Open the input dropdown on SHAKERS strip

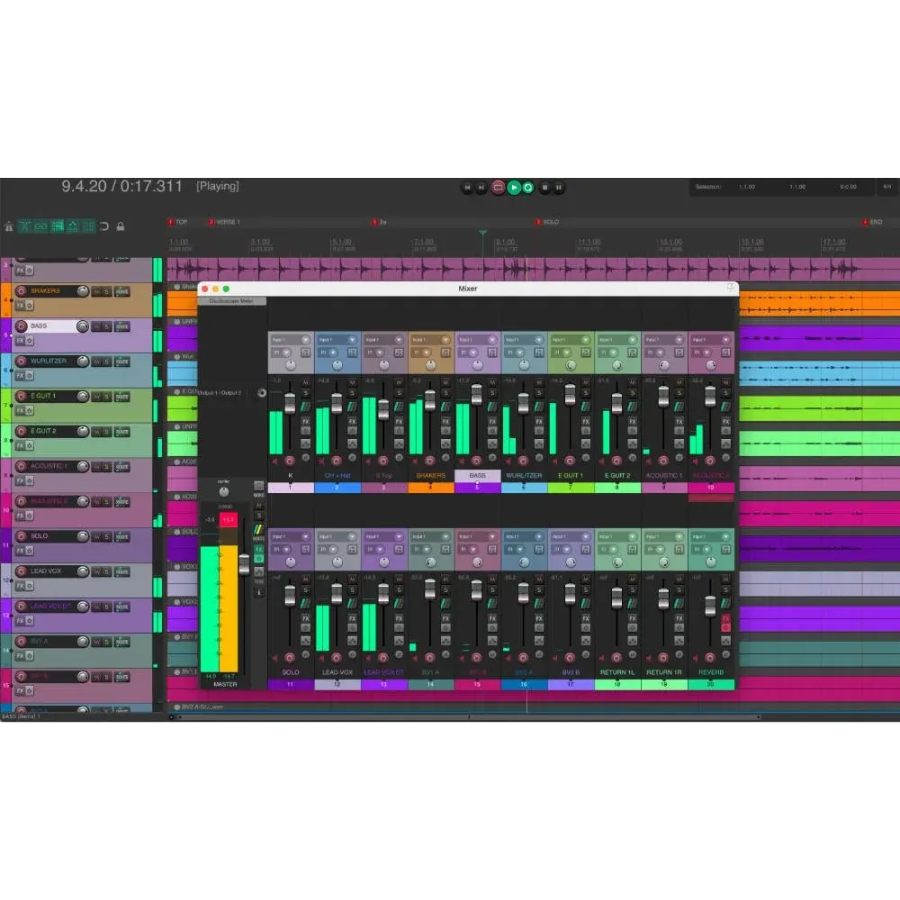tap(430, 340)
